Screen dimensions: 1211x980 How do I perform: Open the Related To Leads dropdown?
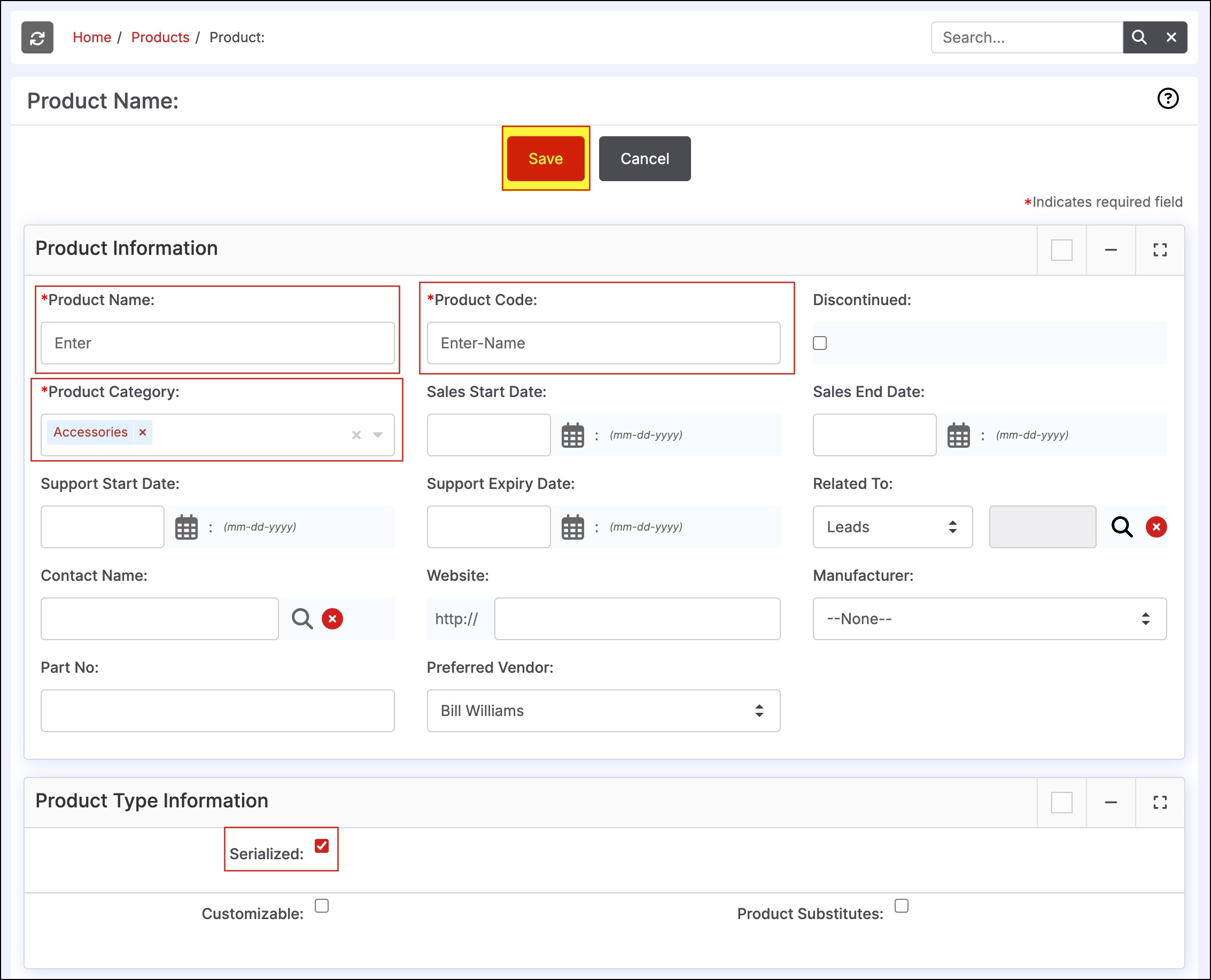[892, 527]
